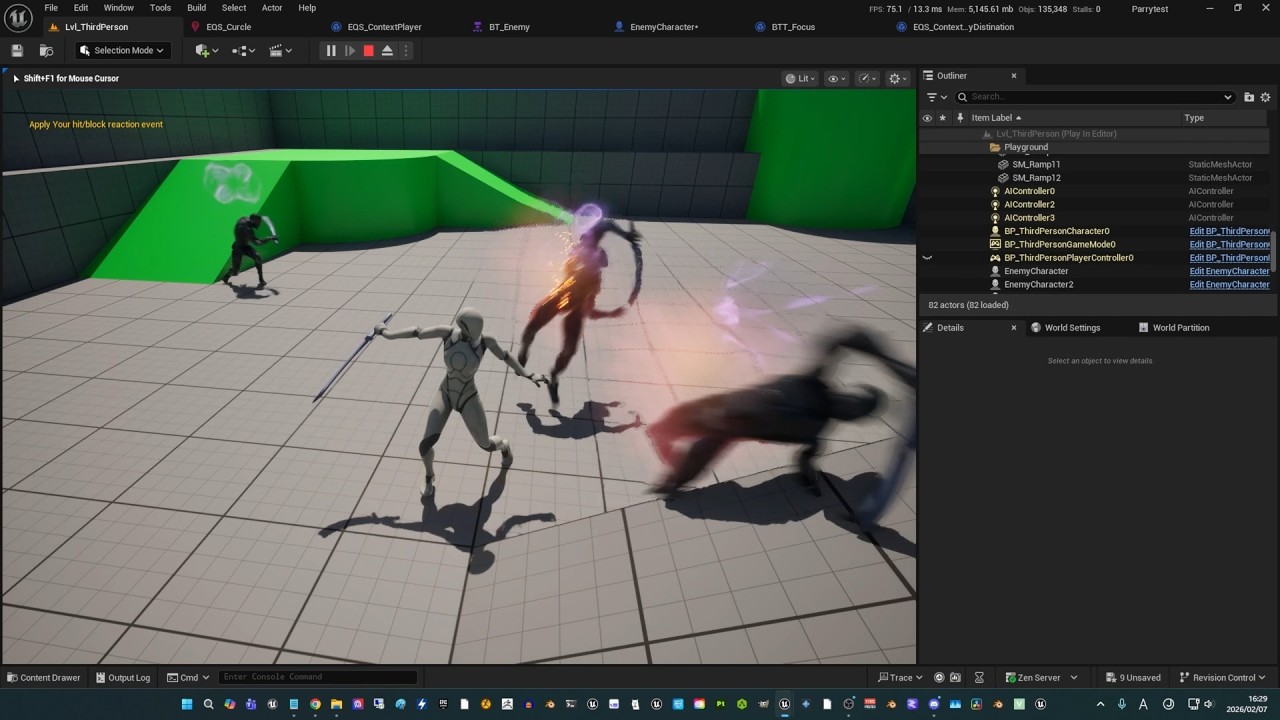
Task: Open the Window menu
Action: [x=118, y=8]
